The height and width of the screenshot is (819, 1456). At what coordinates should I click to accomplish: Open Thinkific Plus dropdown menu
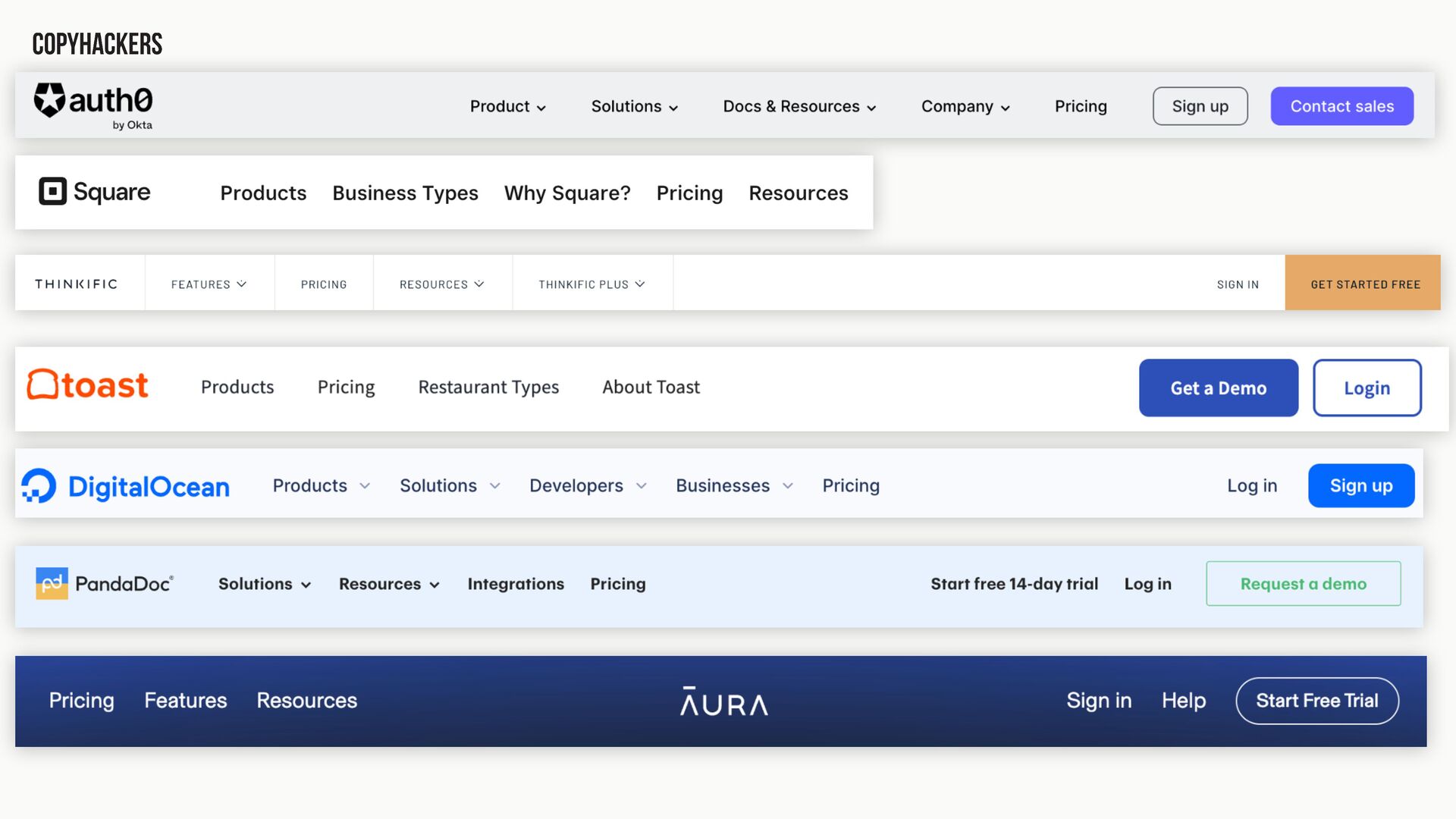(x=592, y=284)
